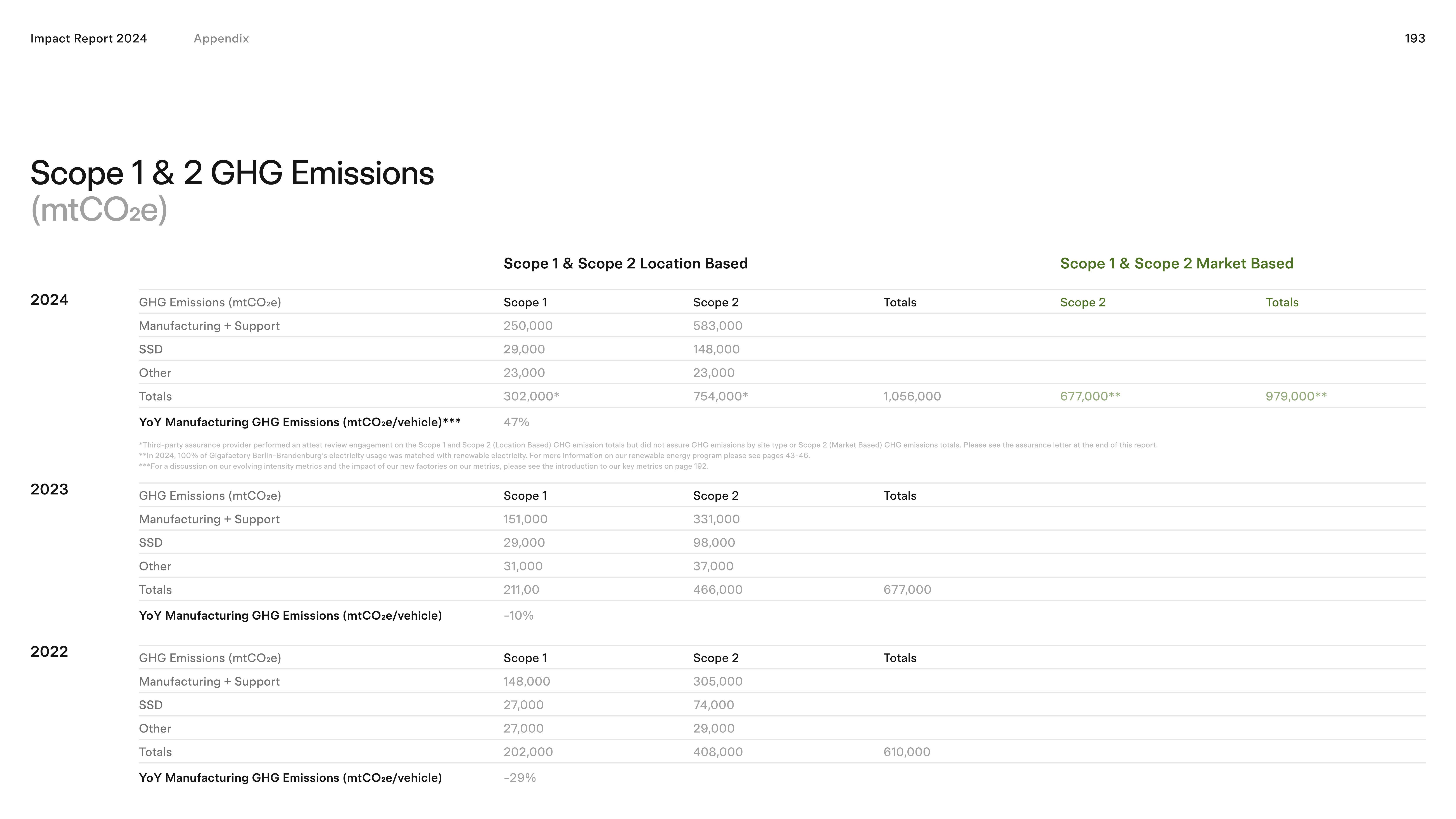
Task: Click 2024 Manufacturing + Support Scope 1 250,000
Action: pos(528,326)
